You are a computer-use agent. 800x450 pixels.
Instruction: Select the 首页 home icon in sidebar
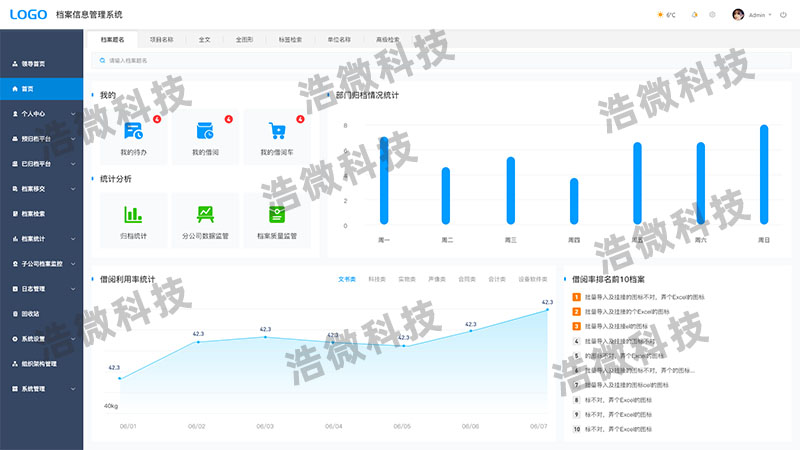15,89
